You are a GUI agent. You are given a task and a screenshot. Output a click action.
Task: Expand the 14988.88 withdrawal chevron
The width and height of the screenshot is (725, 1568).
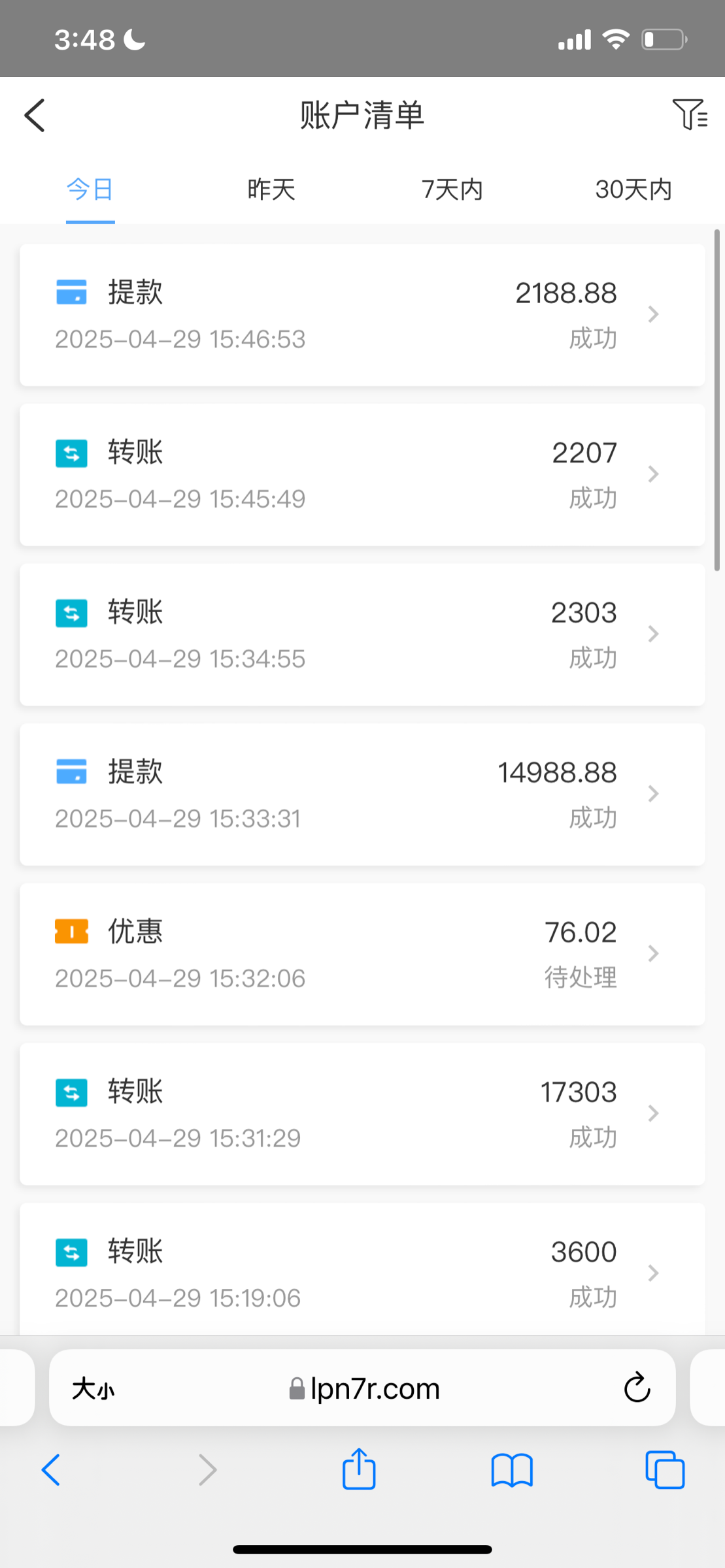653,794
